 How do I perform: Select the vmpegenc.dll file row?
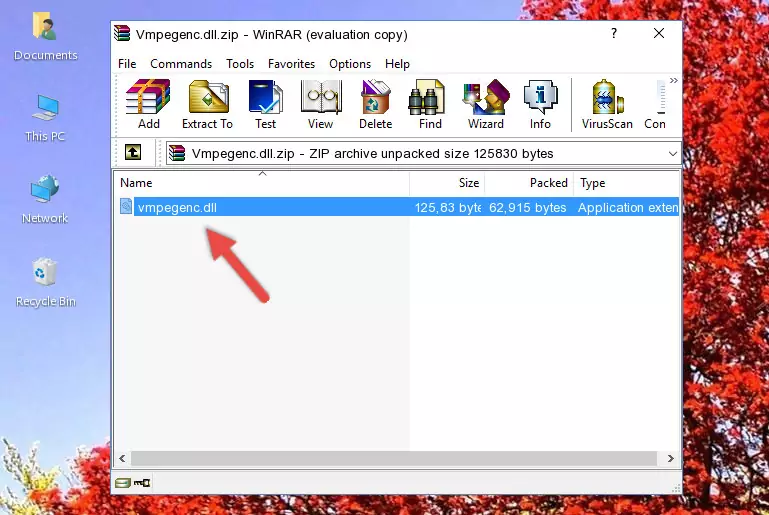coord(398,207)
